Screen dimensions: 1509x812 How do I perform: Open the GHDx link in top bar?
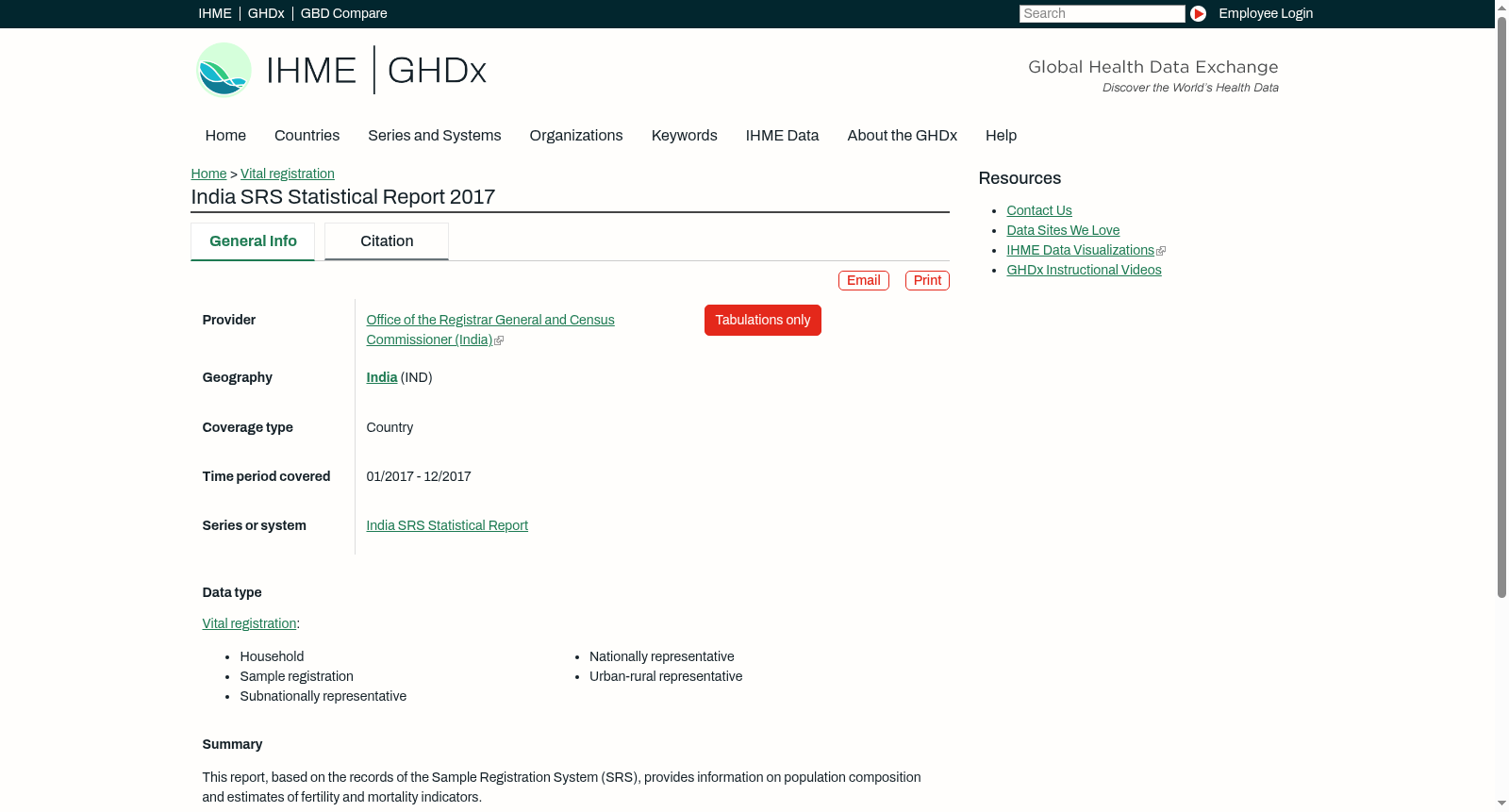pyautogui.click(x=266, y=13)
